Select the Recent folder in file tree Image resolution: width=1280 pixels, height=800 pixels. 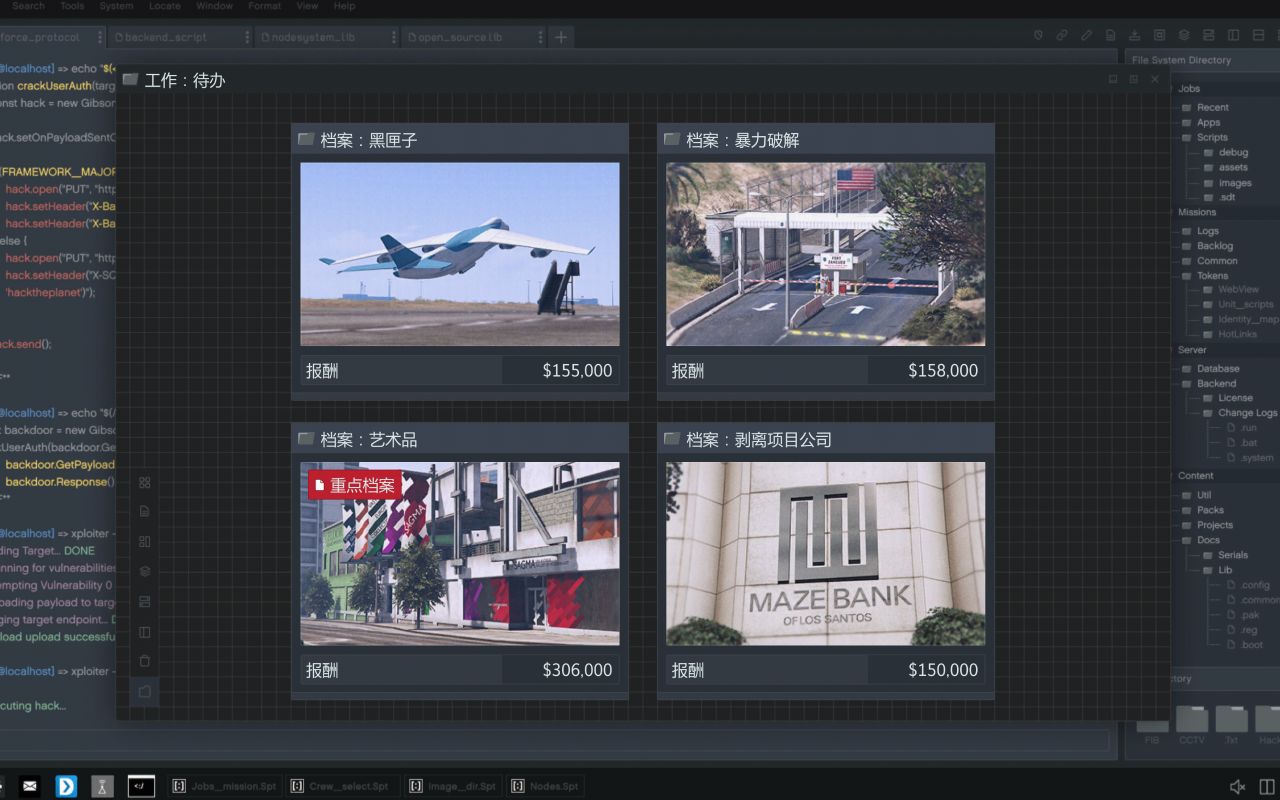point(1206,107)
